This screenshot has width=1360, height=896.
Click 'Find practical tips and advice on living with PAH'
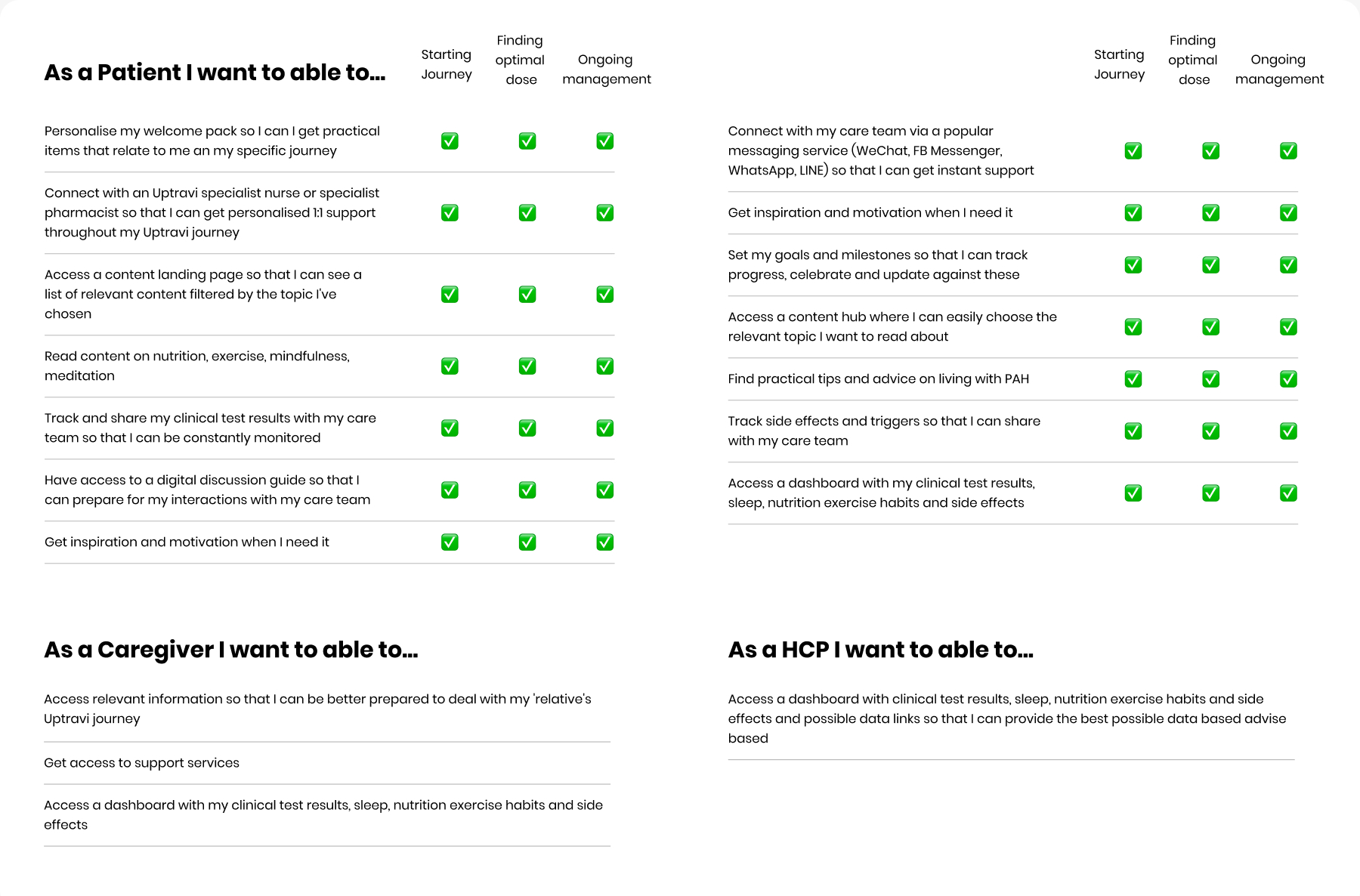pyautogui.click(x=878, y=379)
